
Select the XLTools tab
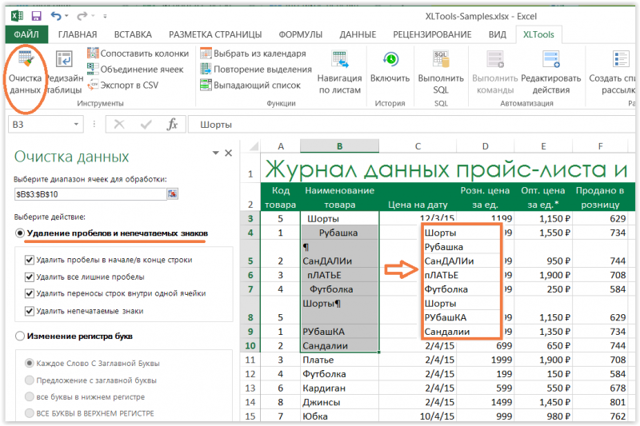click(x=539, y=35)
